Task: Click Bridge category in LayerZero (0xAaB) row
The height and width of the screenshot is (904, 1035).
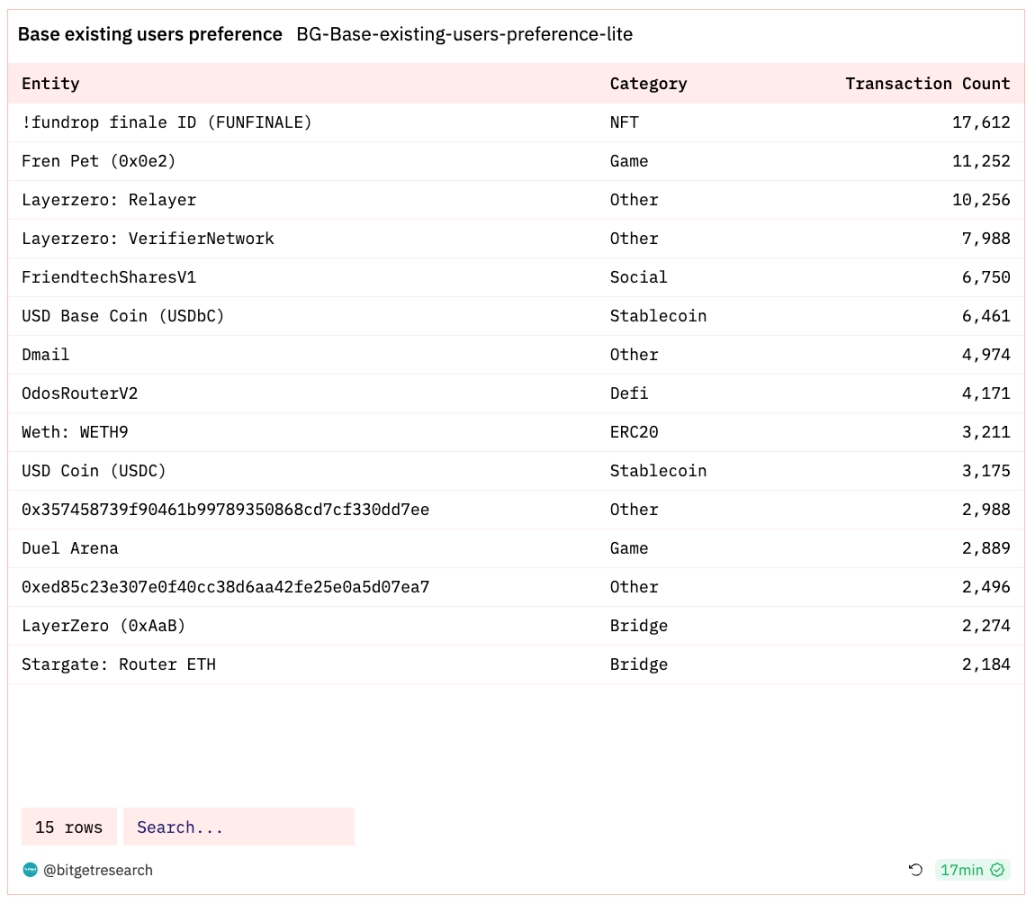Action: 638,626
